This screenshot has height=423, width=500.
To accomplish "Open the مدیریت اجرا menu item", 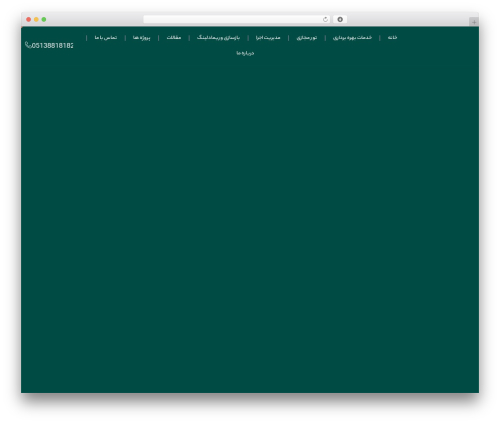I will pyautogui.click(x=268, y=38).
